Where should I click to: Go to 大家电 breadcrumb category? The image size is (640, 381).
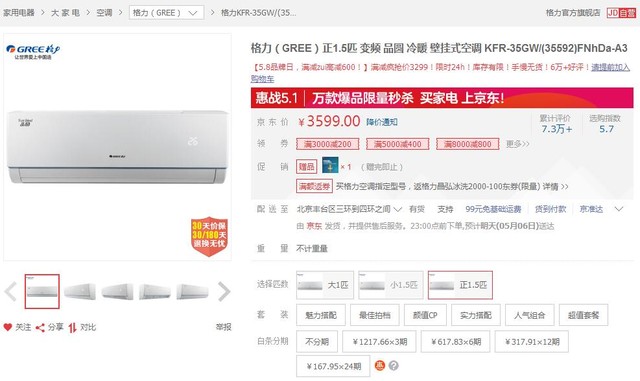coord(65,13)
